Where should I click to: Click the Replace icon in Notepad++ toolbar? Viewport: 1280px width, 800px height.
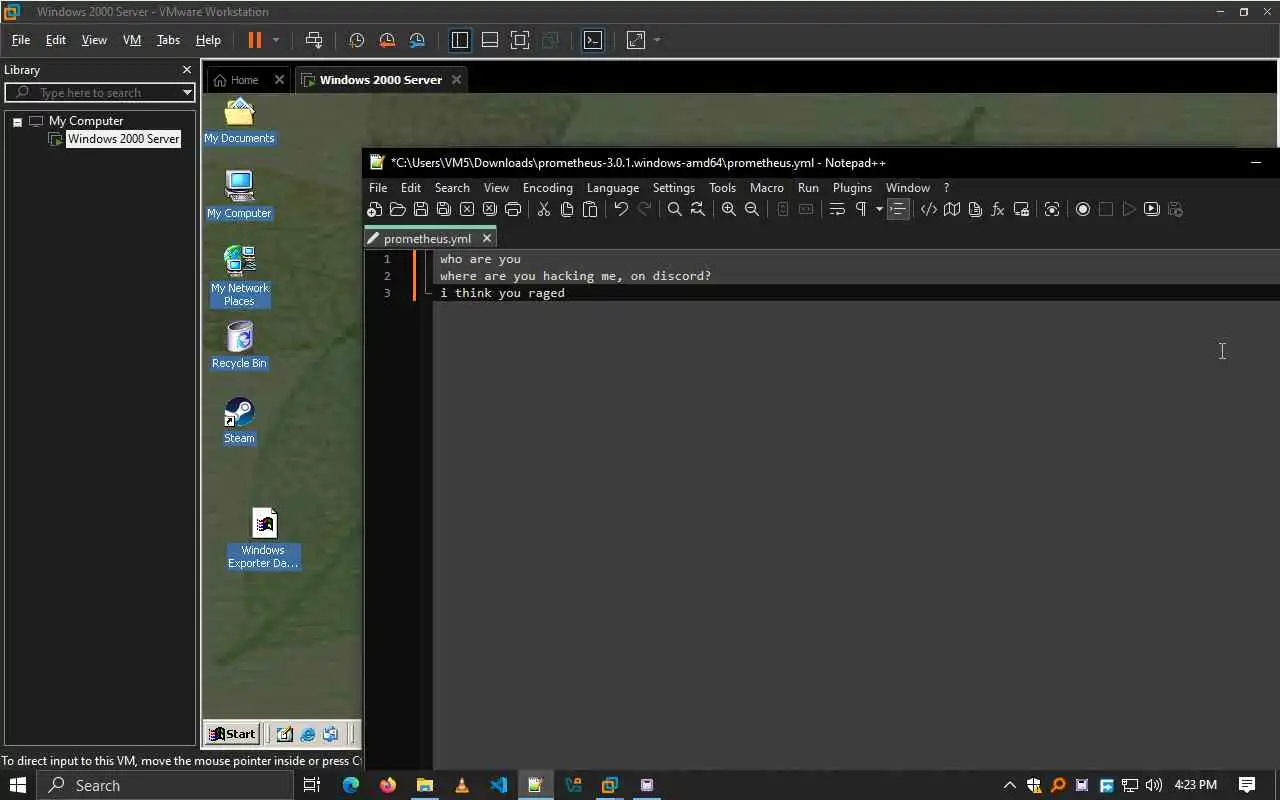[697, 209]
